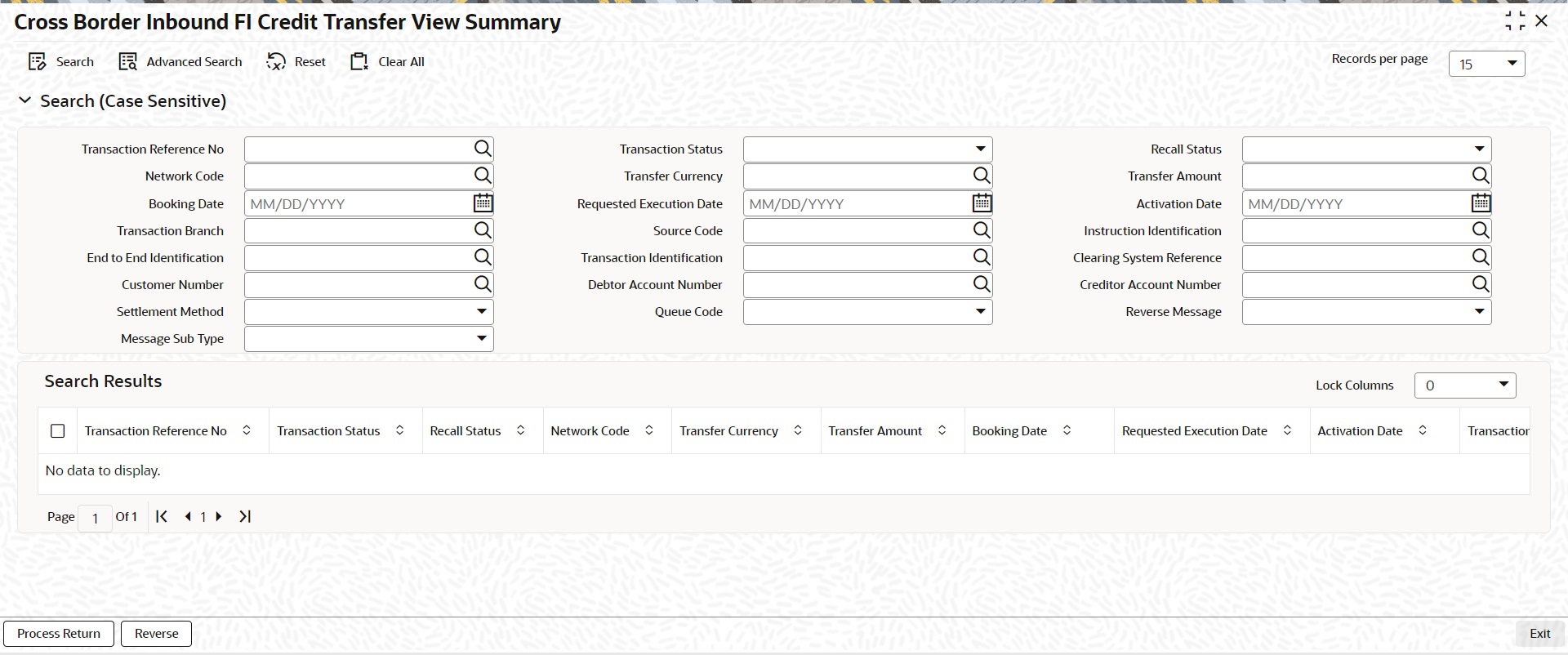Close the View Summary screen
This screenshot has height=655, width=1568.
click(x=1542, y=20)
